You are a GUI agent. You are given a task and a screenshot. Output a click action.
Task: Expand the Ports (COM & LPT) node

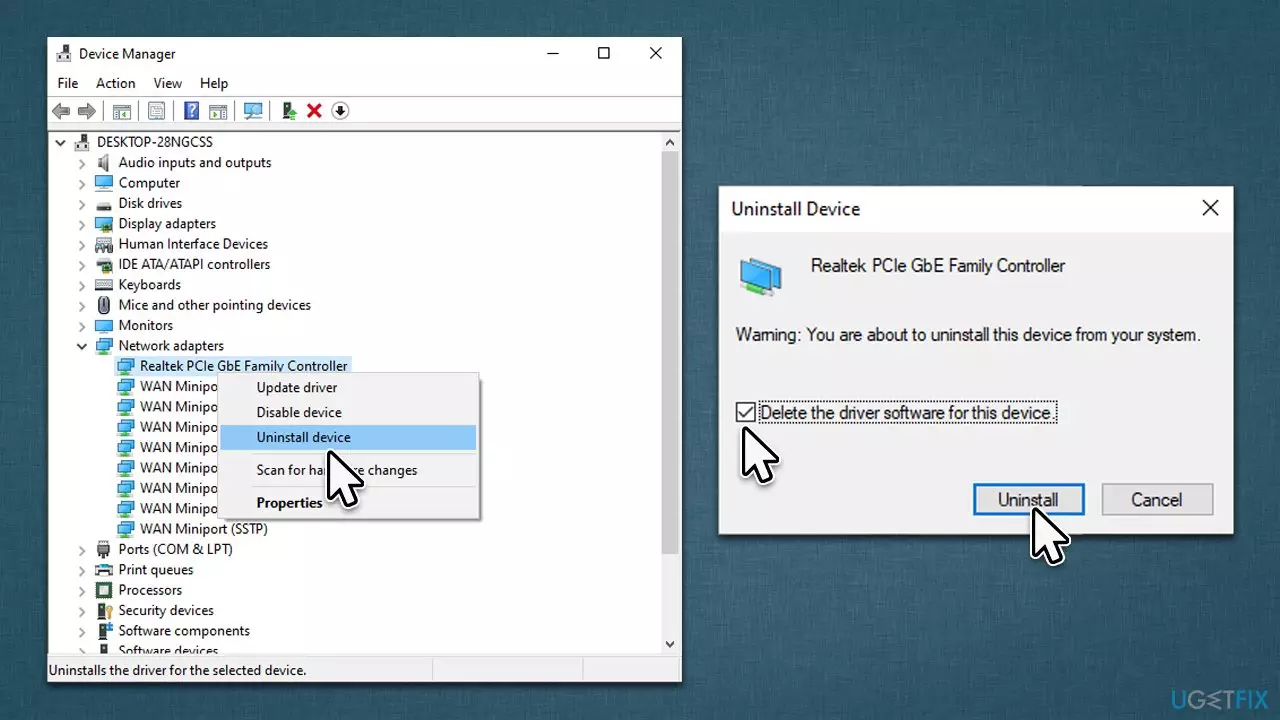point(82,549)
